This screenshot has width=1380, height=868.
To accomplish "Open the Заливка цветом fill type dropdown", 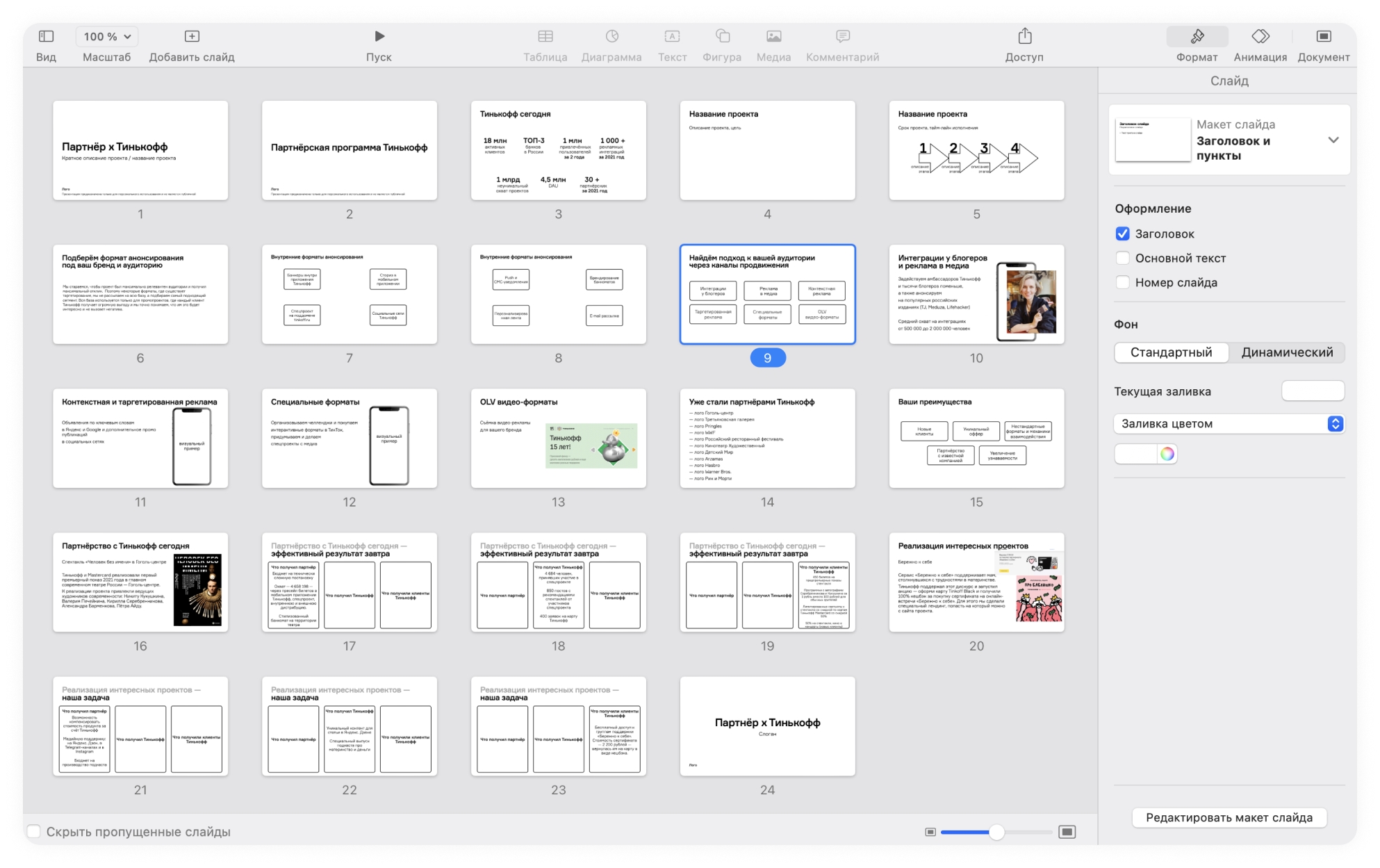I will (1229, 423).
